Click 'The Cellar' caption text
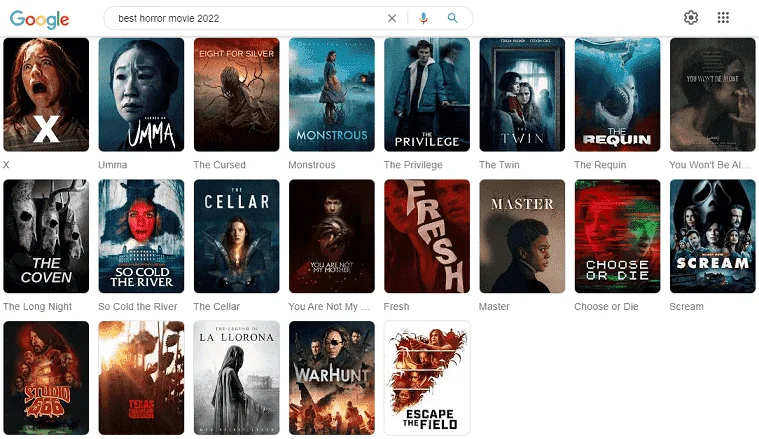759x439 pixels. tap(216, 306)
